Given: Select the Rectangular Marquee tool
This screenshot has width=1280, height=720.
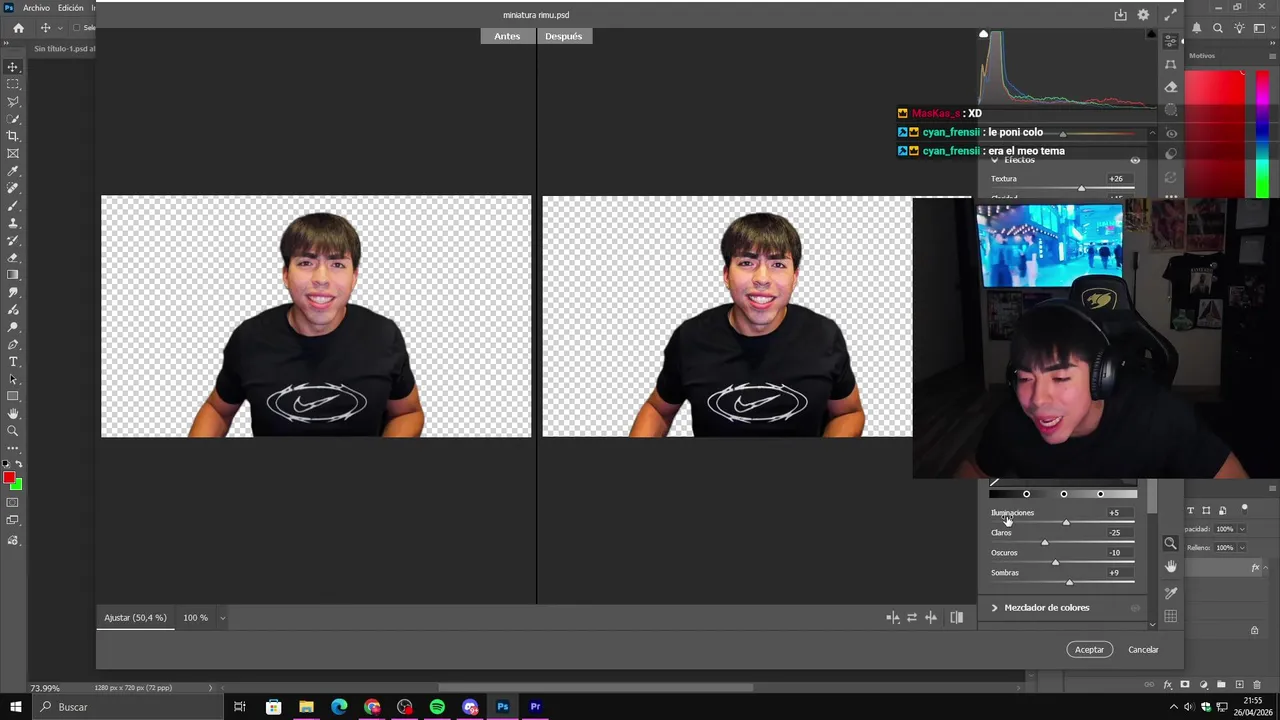Looking at the screenshot, I should [13, 84].
